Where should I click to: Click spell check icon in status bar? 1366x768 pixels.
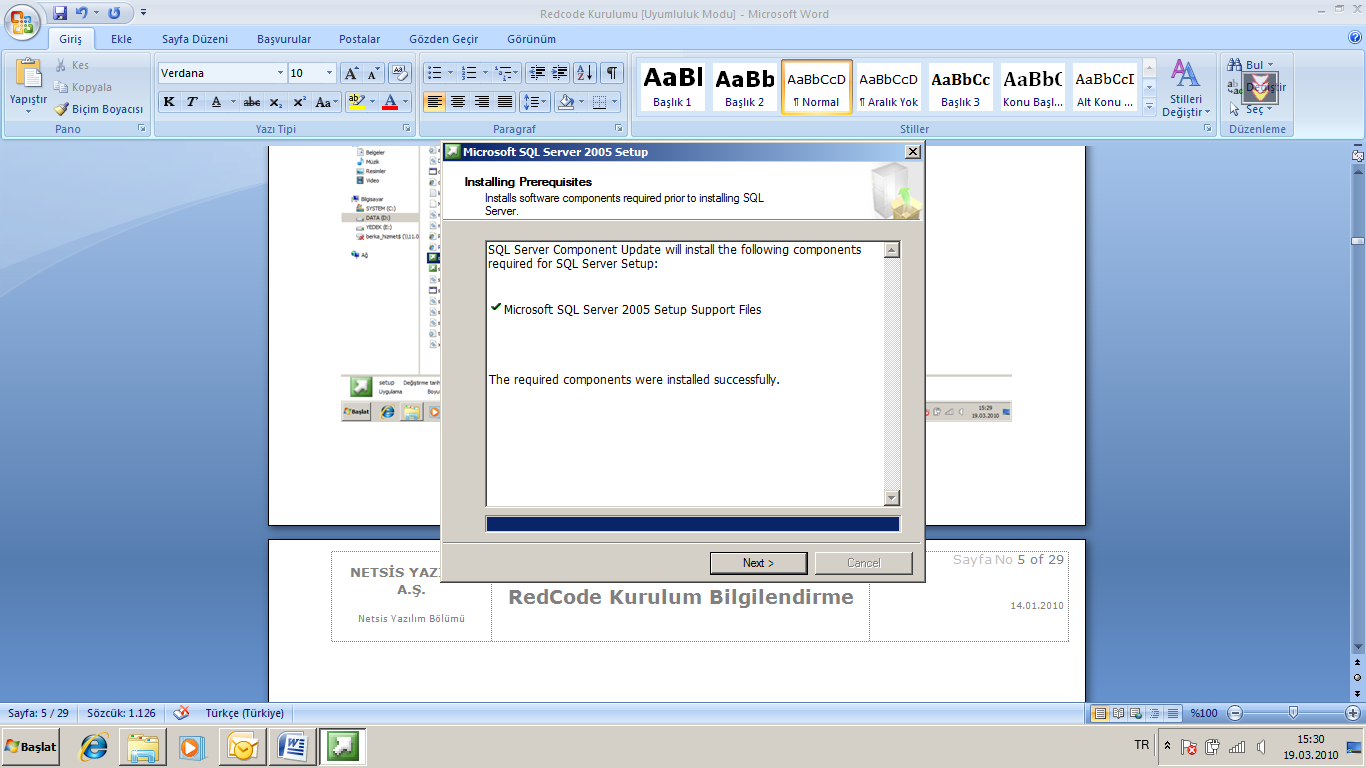pos(181,713)
